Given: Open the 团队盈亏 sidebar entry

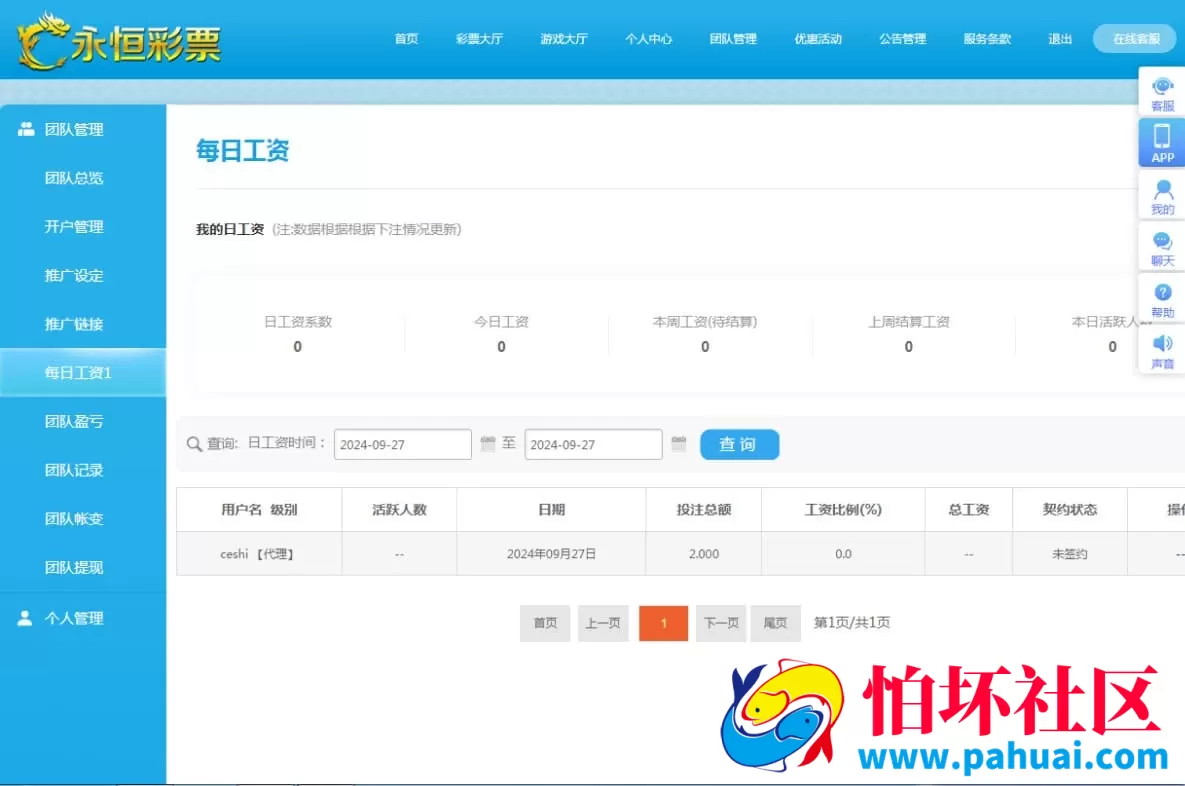Looking at the screenshot, I should (x=83, y=421).
